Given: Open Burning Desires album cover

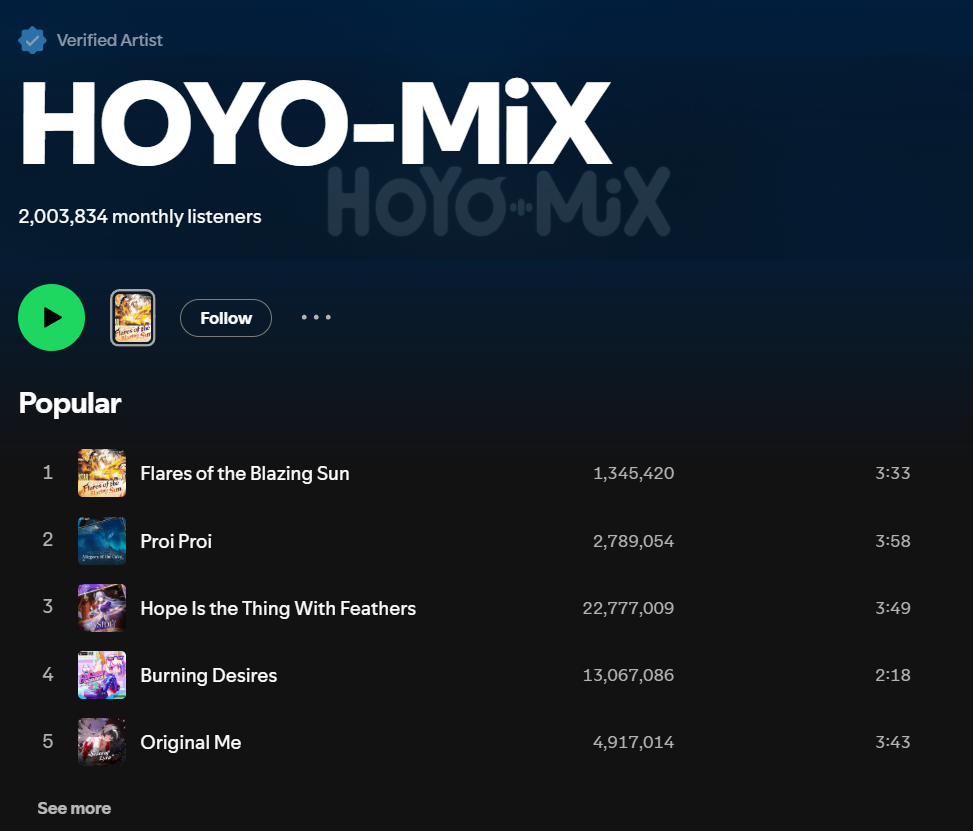Looking at the screenshot, I should tap(102, 675).
